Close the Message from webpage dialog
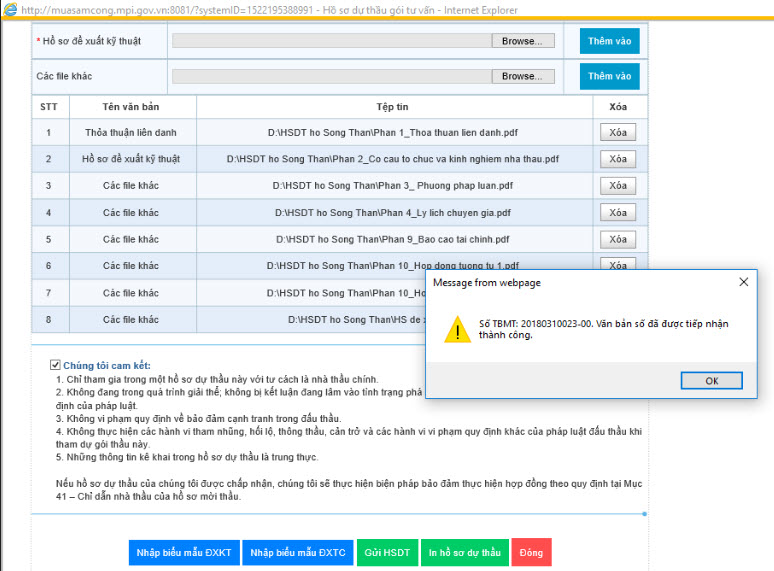 (743, 282)
